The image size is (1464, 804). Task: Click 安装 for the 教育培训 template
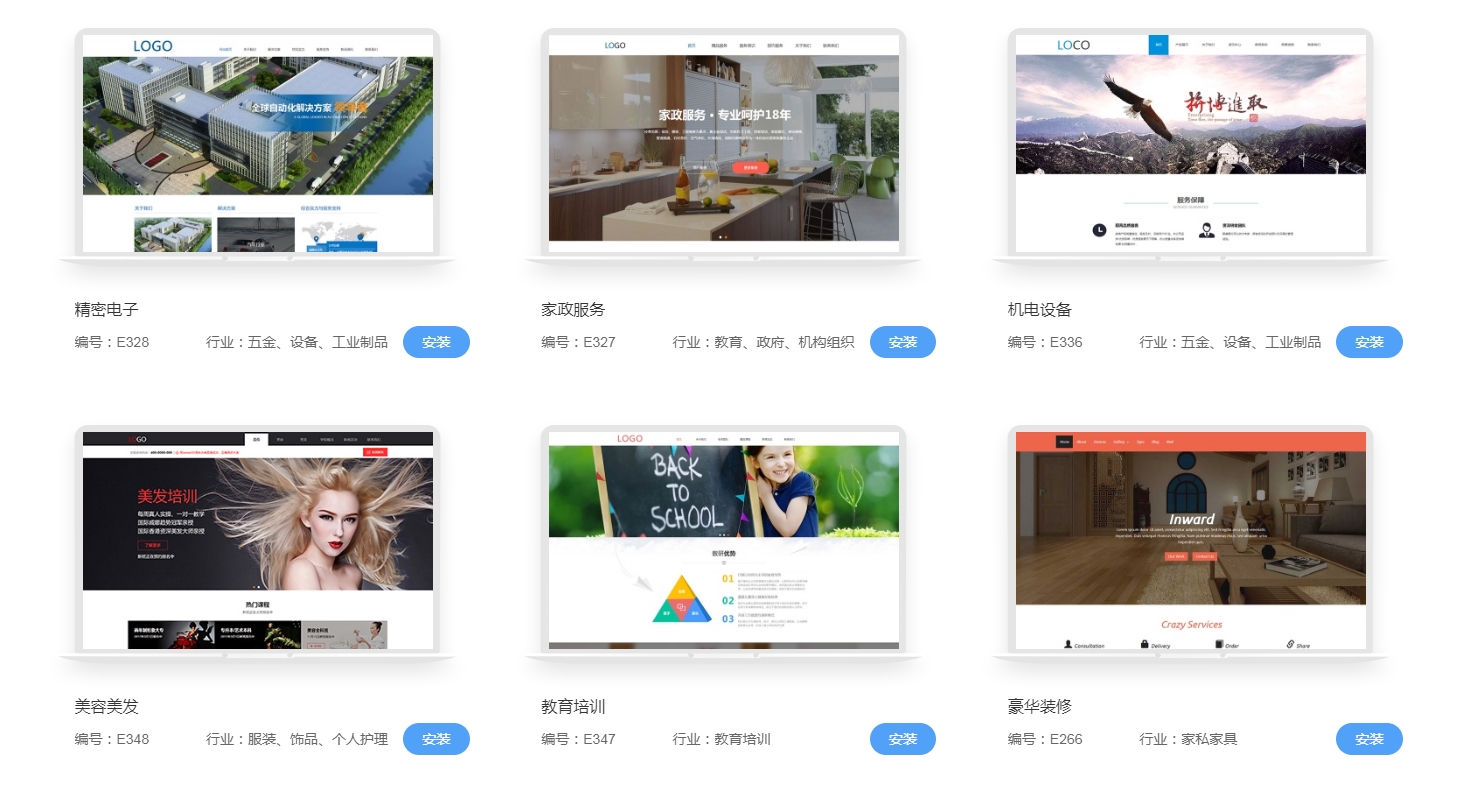pyautogui.click(x=902, y=739)
